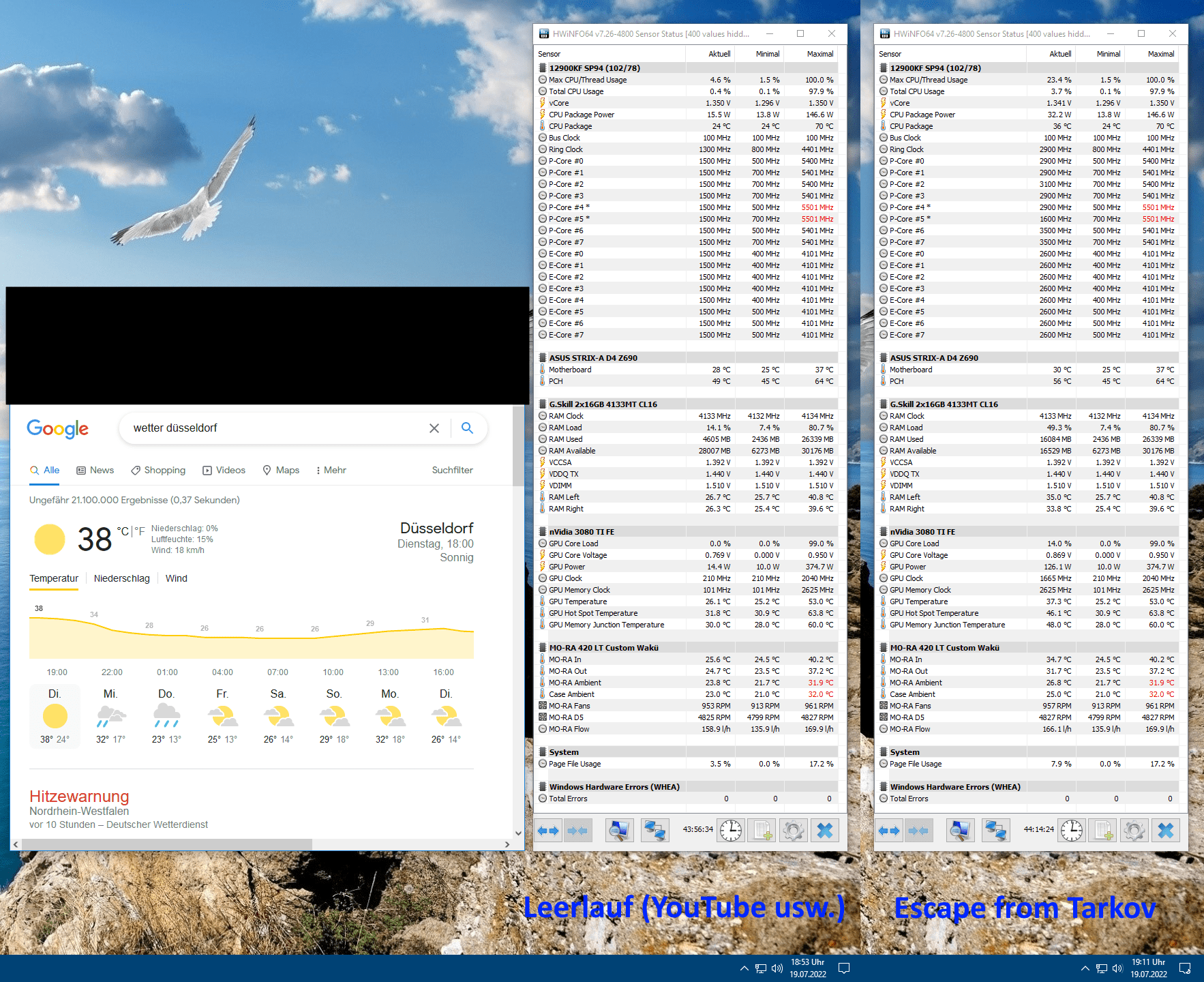Viewport: 1204px width, 982px height.
Task: Select vCore row in right HWiNFO window
Action: 1028,103
